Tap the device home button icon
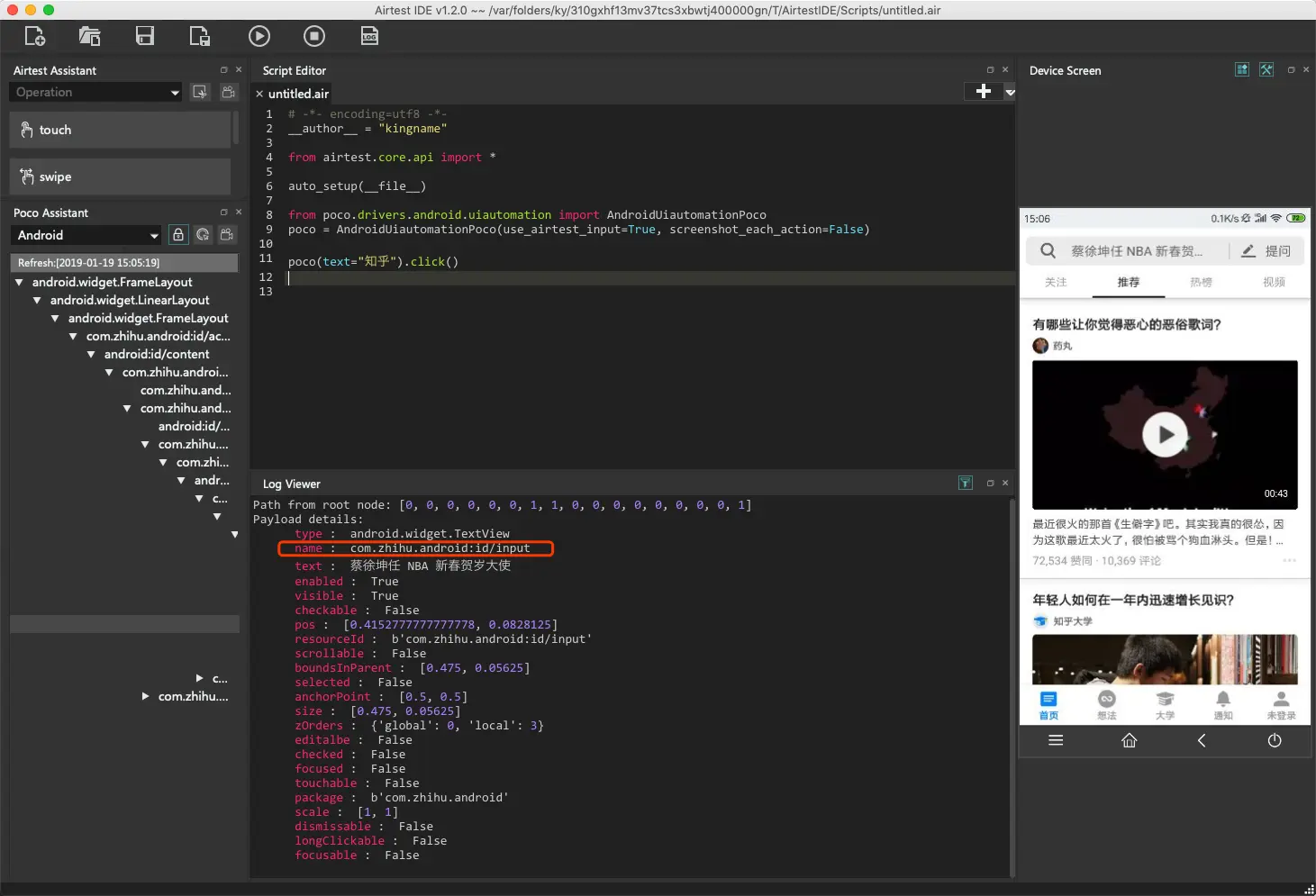The width and height of the screenshot is (1316, 896). click(1129, 740)
